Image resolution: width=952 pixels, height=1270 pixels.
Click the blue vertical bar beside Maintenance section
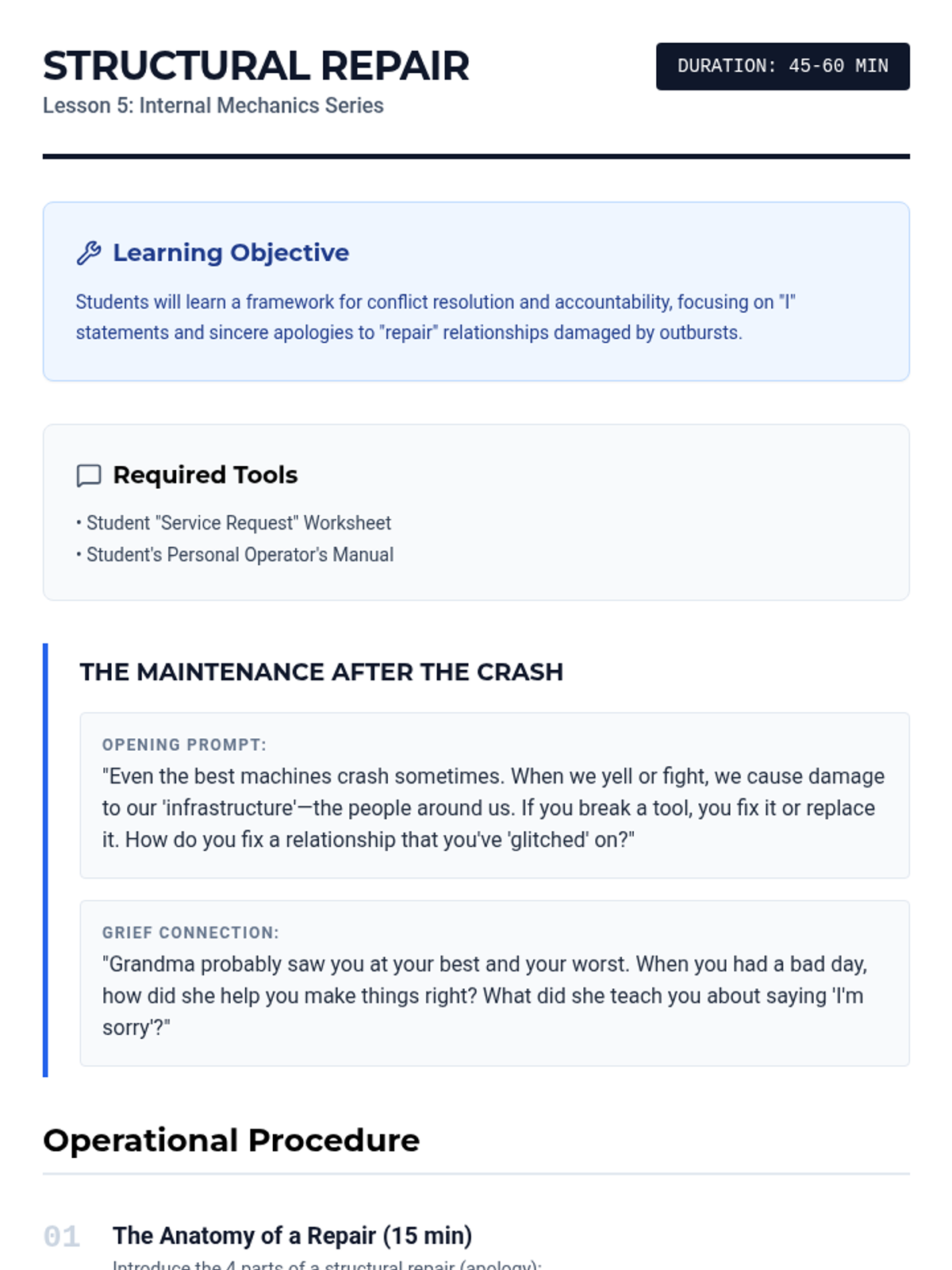pos(45,860)
